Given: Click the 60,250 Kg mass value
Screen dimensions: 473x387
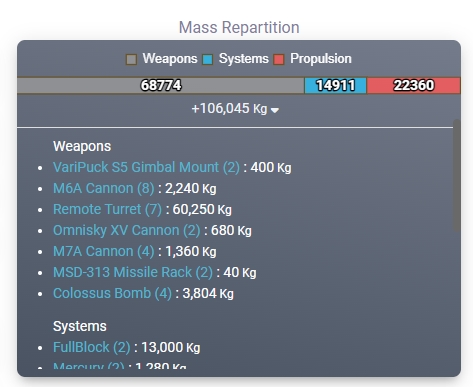Looking at the screenshot, I should point(202,209).
